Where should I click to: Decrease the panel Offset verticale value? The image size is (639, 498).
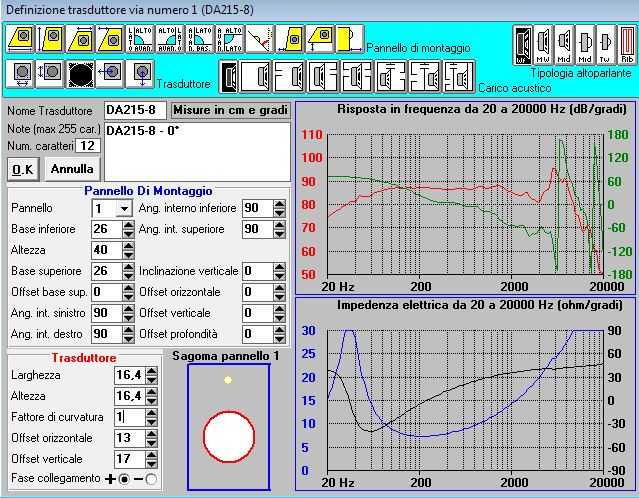tap(280, 318)
